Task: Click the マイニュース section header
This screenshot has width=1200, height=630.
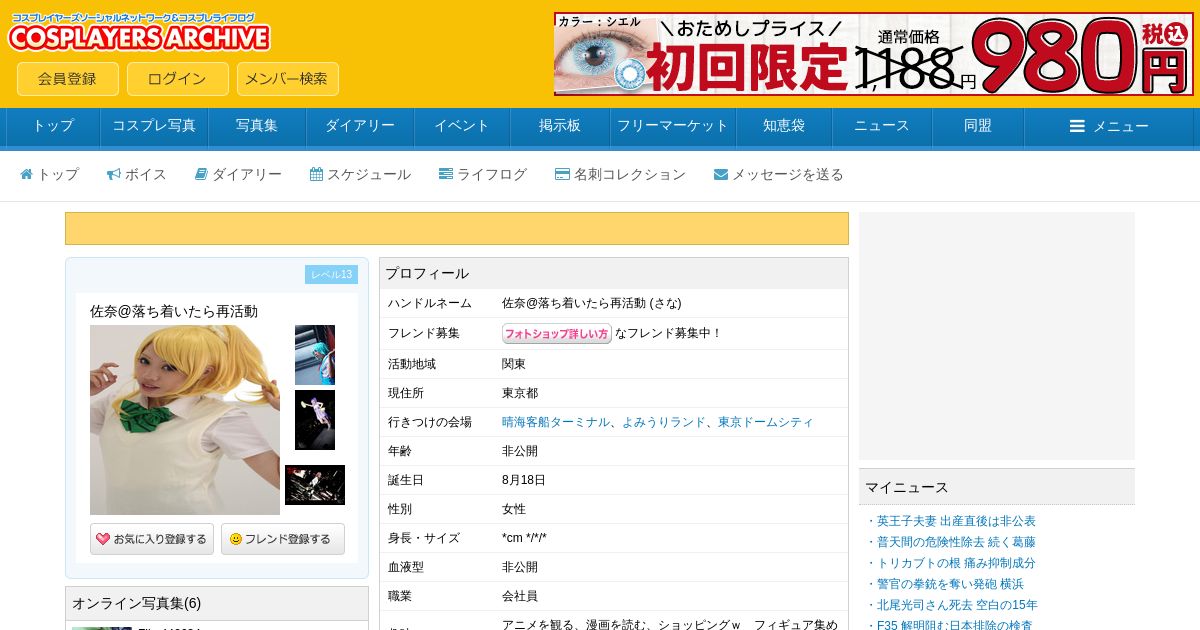Action: [997, 487]
